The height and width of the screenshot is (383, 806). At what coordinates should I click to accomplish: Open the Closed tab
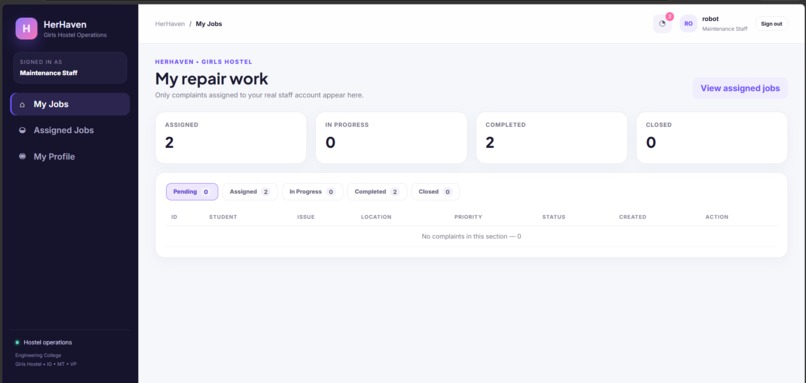pyautogui.click(x=435, y=192)
